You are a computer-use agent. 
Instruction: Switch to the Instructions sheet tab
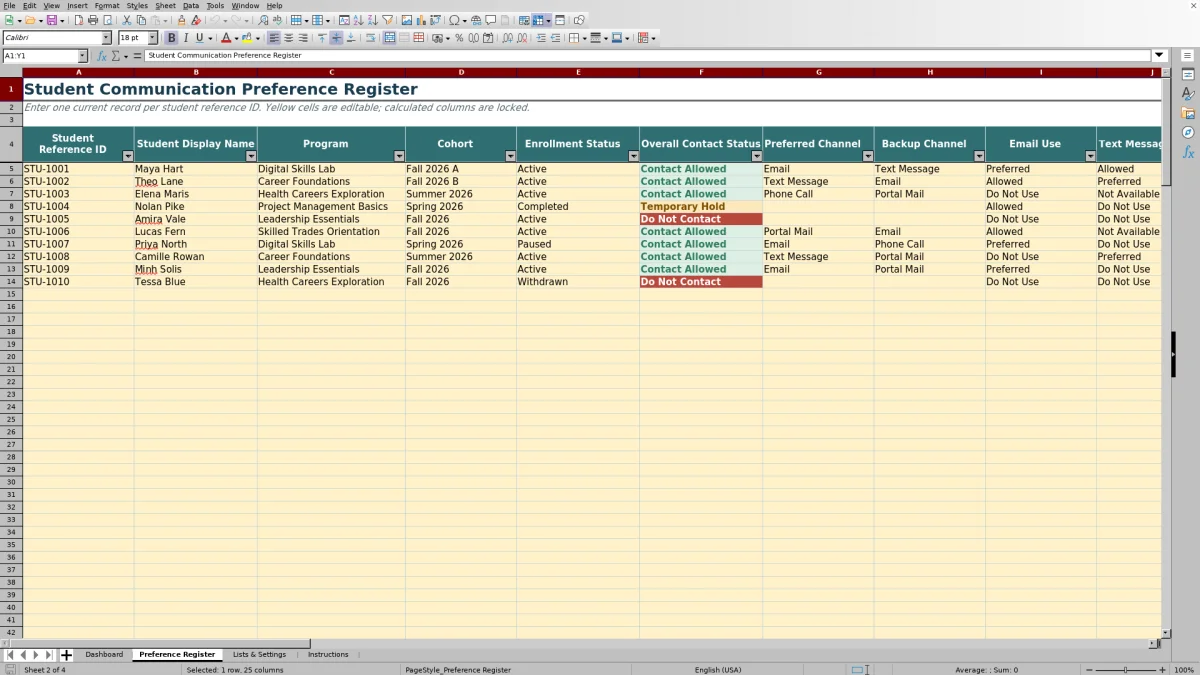click(328, 655)
